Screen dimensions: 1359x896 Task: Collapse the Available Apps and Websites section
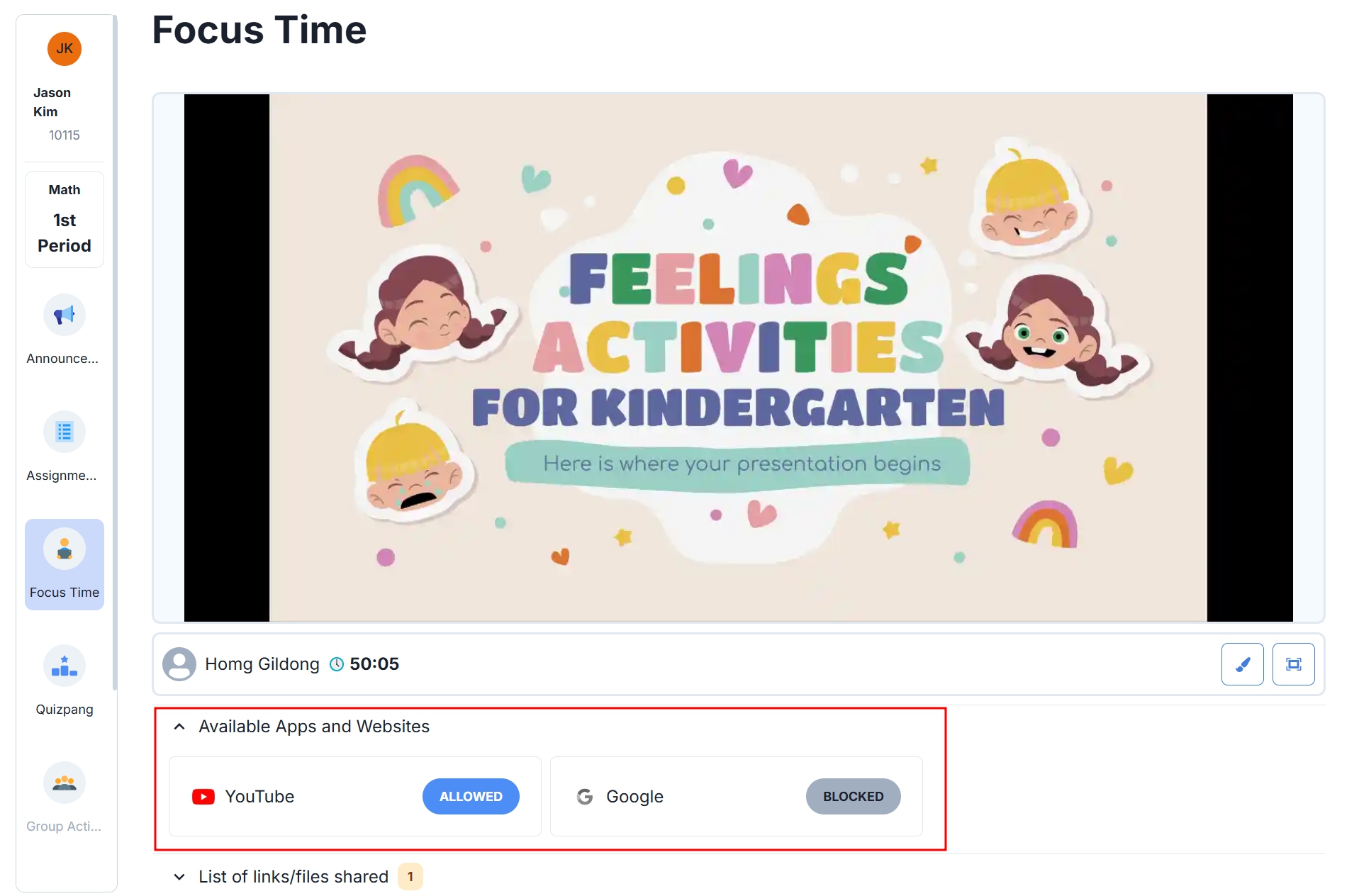[x=179, y=727]
